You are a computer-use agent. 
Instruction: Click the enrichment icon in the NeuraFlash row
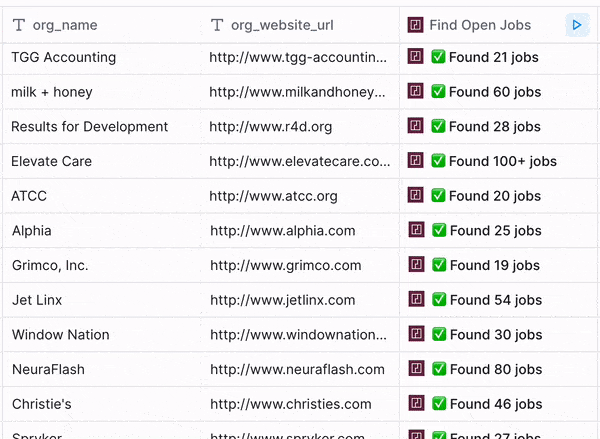tap(416, 369)
